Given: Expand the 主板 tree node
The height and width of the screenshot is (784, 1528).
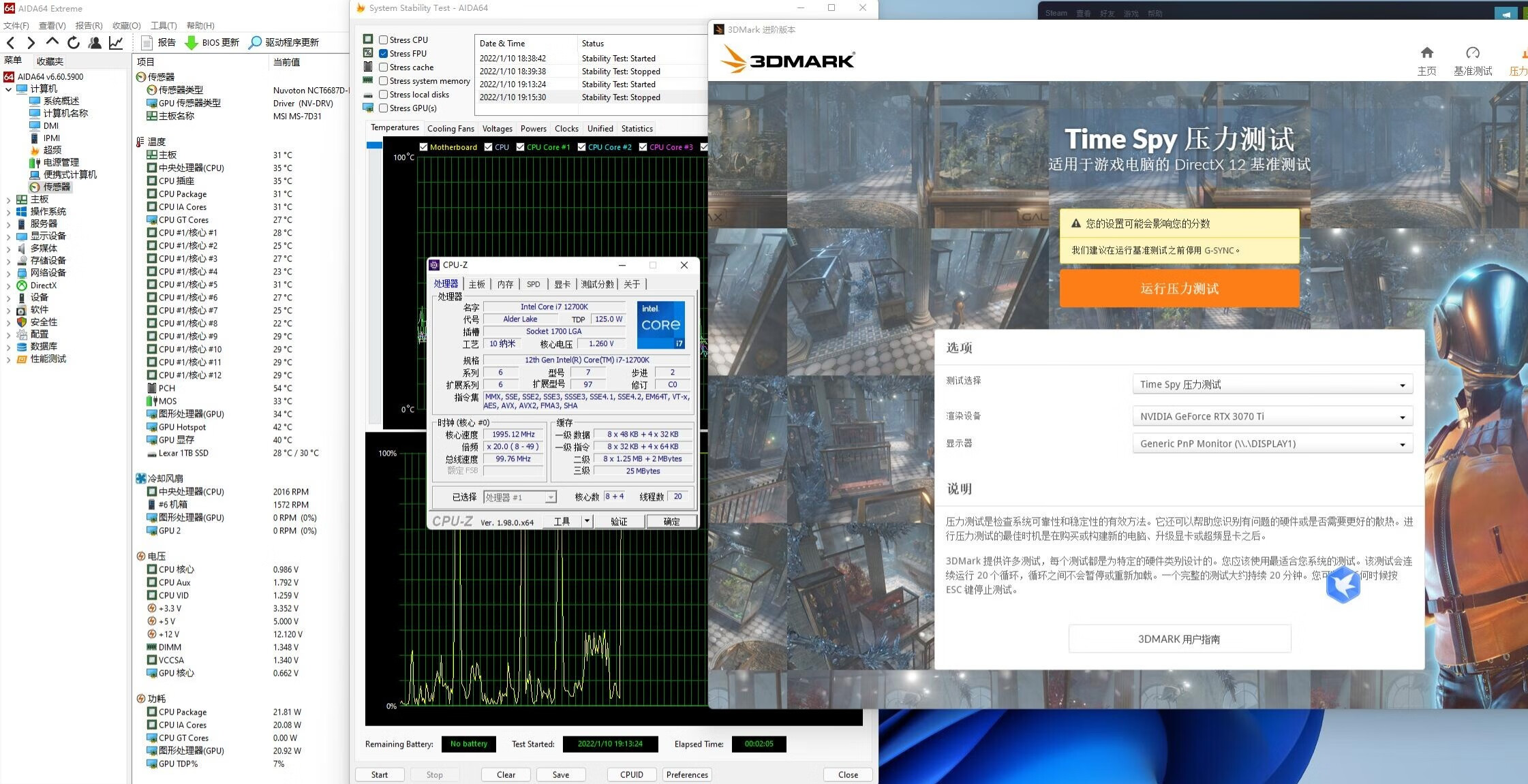Looking at the screenshot, I should point(8,200).
